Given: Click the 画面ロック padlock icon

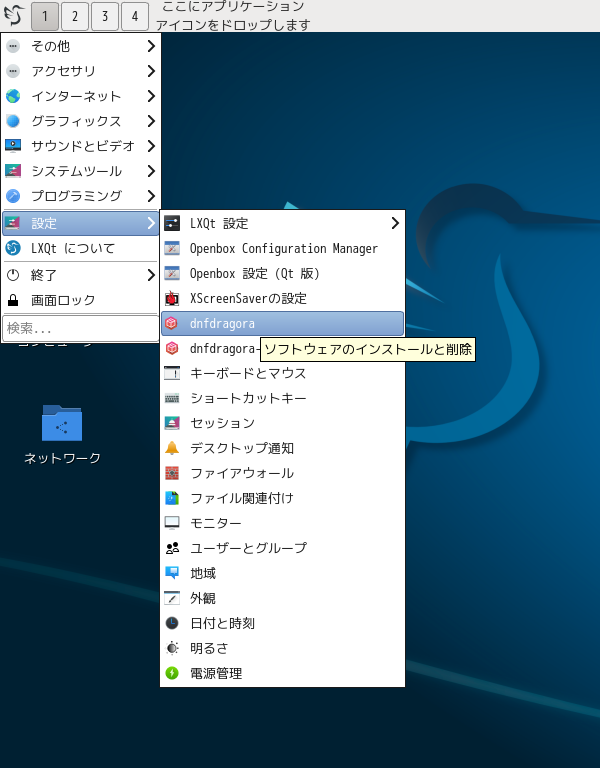Looking at the screenshot, I should tap(13, 300).
